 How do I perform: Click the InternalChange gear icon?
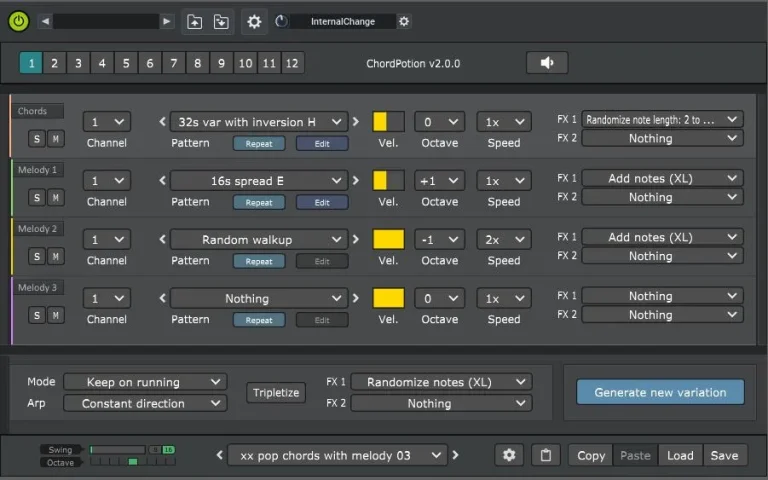coord(404,21)
